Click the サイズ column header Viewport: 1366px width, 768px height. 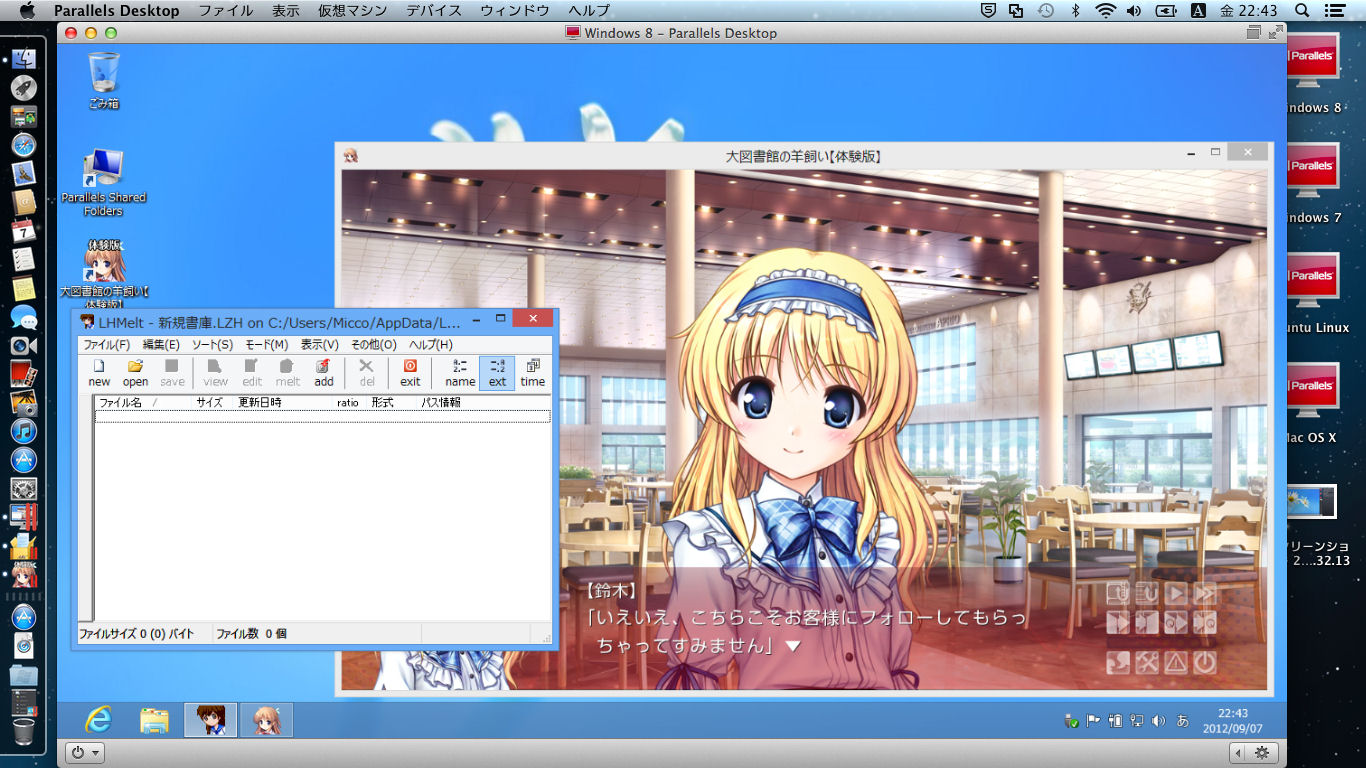point(212,402)
